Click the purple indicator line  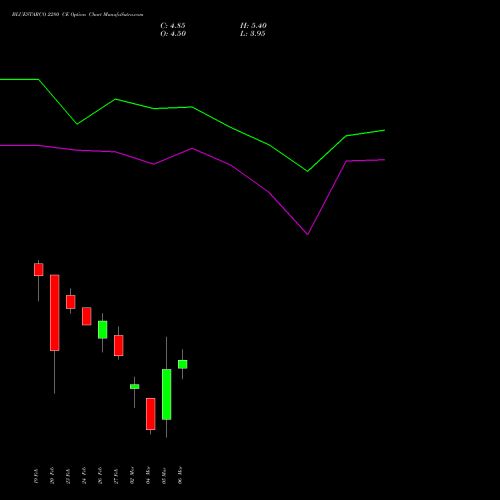coord(192,149)
